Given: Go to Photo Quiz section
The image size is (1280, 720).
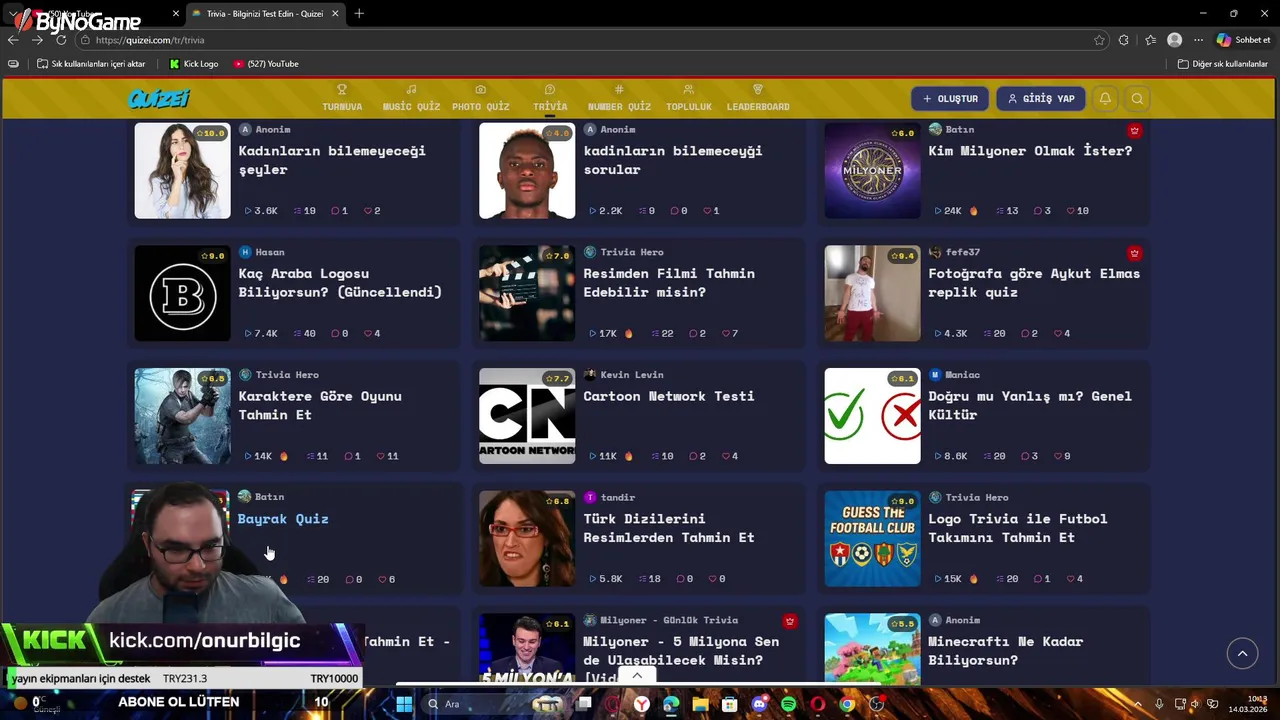Looking at the screenshot, I should (x=480, y=98).
